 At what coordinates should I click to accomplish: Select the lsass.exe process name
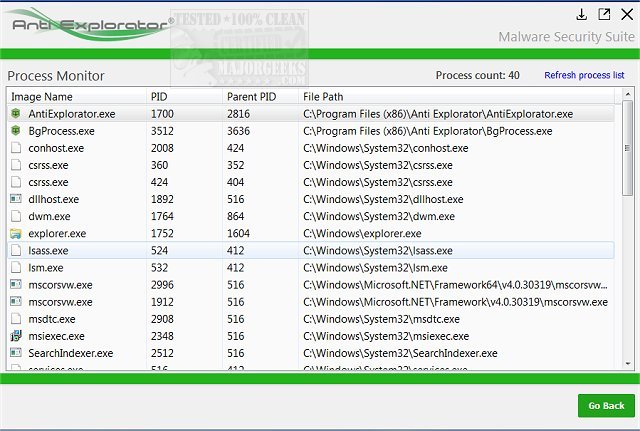tap(48, 251)
